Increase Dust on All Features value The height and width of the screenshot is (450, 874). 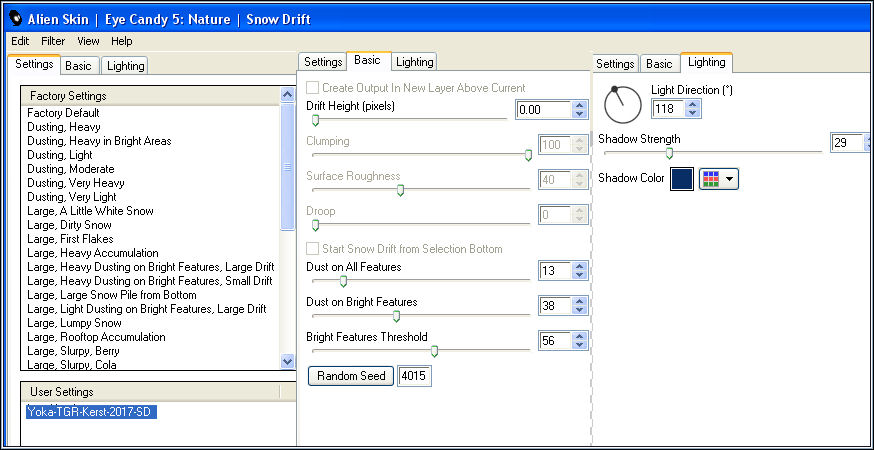[x=580, y=267]
